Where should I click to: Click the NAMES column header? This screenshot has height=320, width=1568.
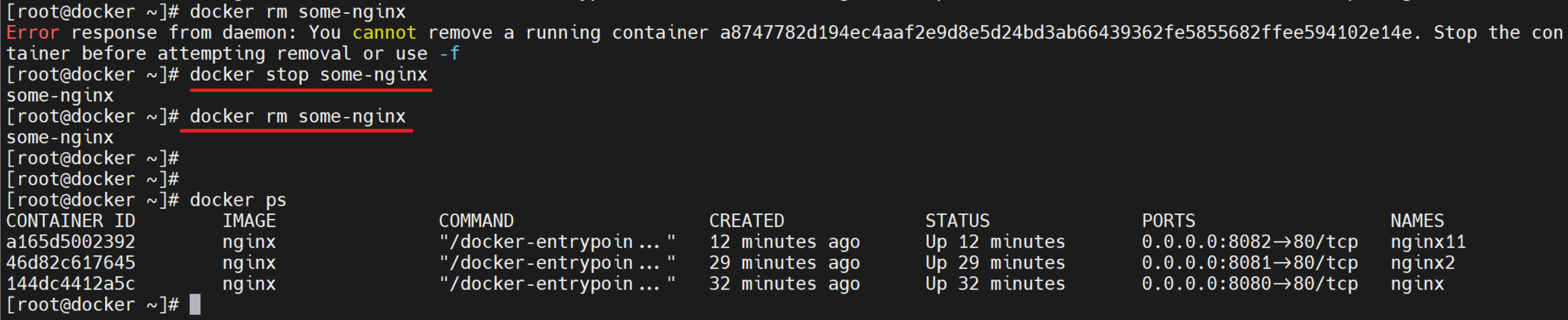[1416, 221]
